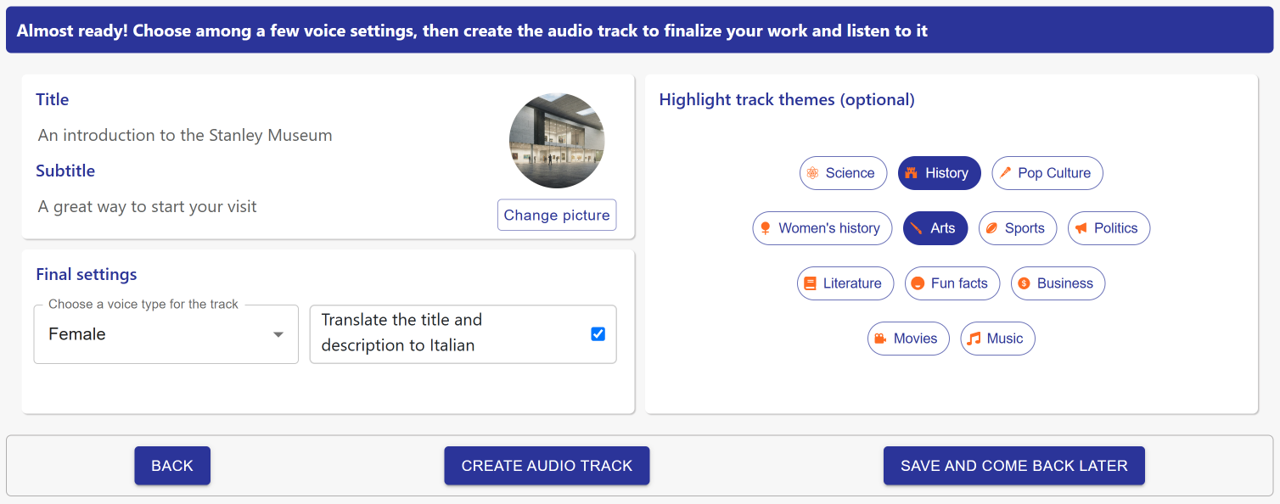Open the voice type dropdown arrow
The width and height of the screenshot is (1280, 504).
[x=279, y=335]
